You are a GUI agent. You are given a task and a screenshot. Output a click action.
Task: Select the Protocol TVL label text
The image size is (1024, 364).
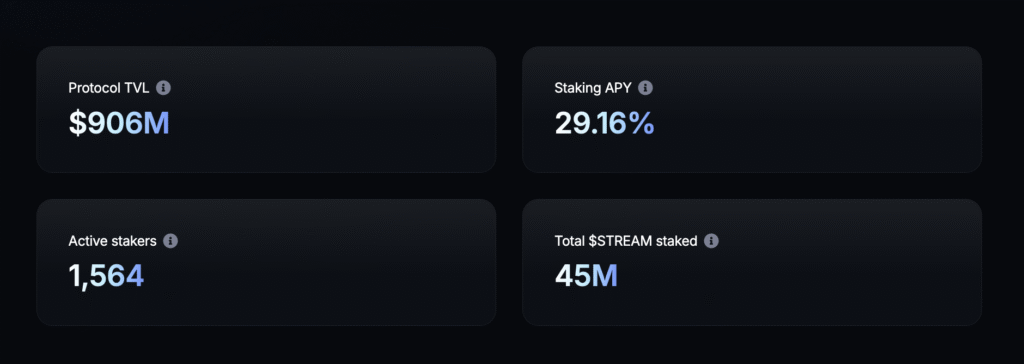tap(109, 88)
